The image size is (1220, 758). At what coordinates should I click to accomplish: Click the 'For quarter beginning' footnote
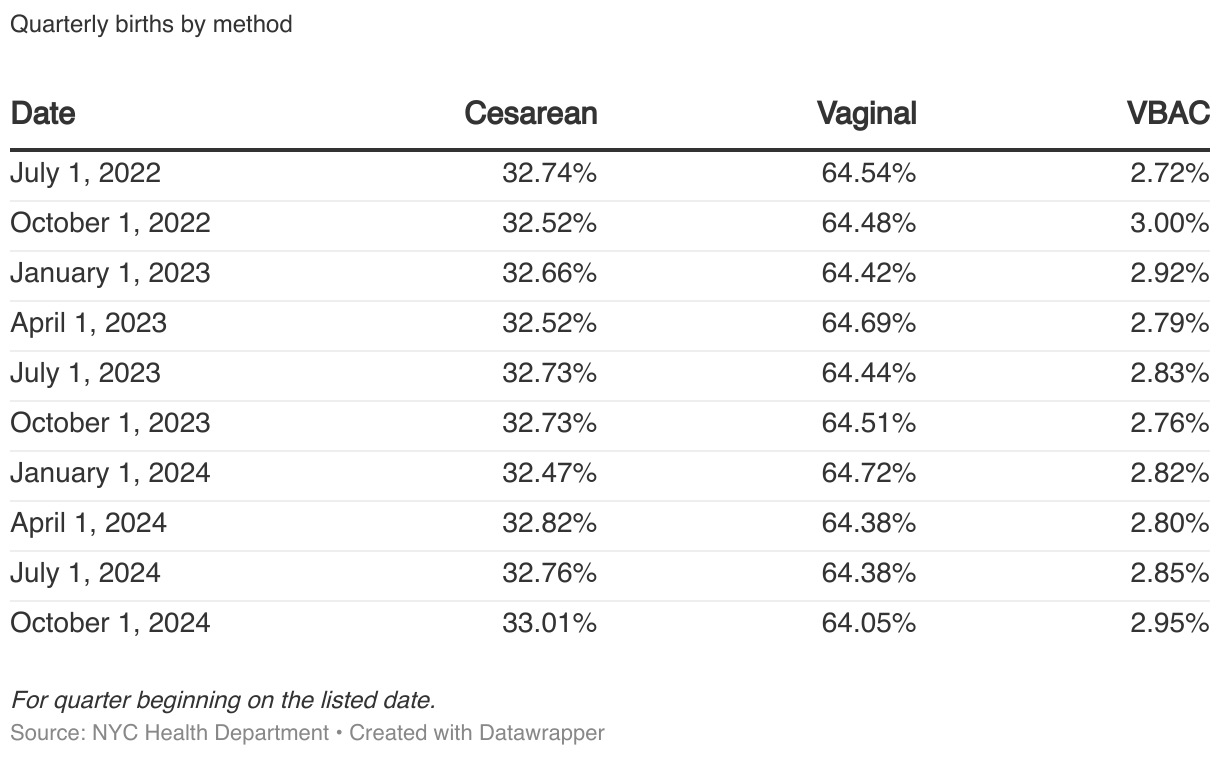click(223, 699)
